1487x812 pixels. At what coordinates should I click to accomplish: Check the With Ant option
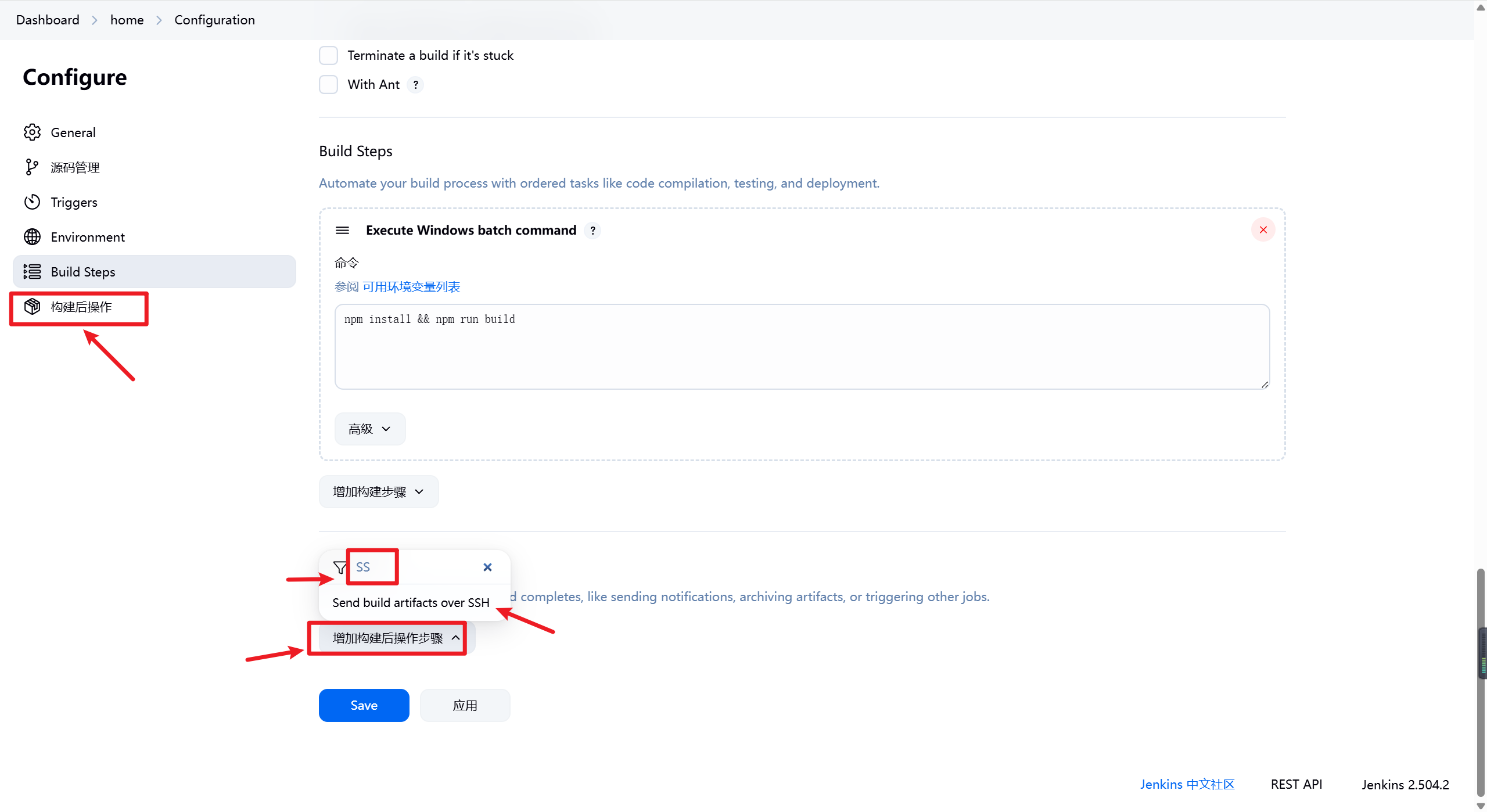pos(329,85)
